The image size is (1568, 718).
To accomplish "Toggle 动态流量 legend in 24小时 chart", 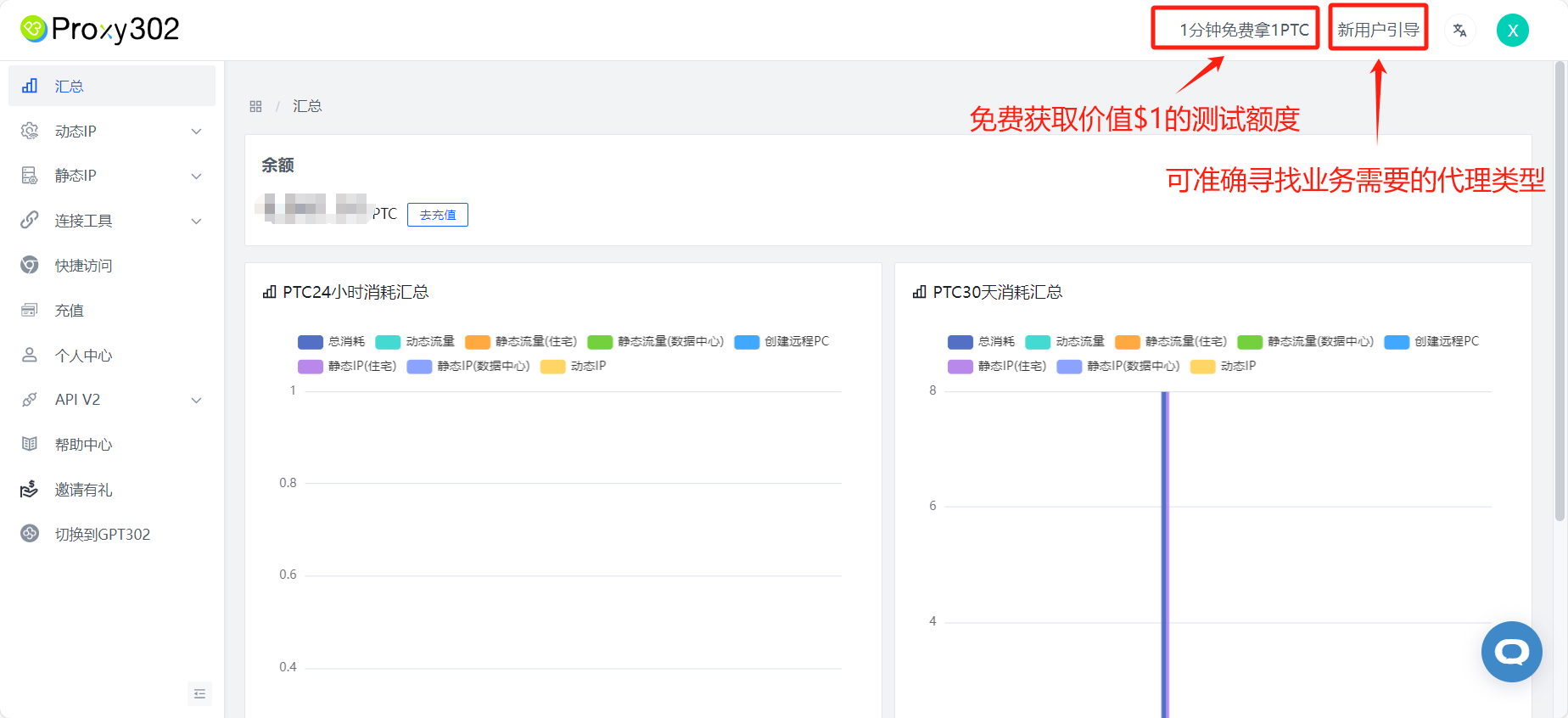I will (x=415, y=341).
